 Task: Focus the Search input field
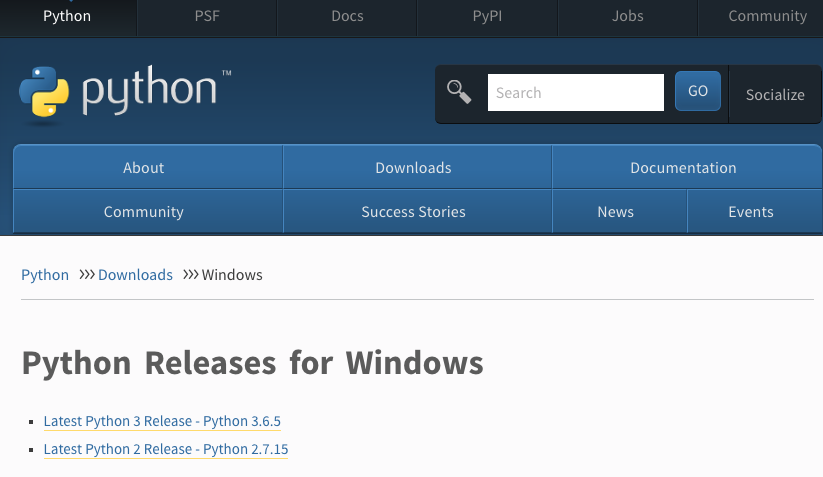(x=576, y=92)
